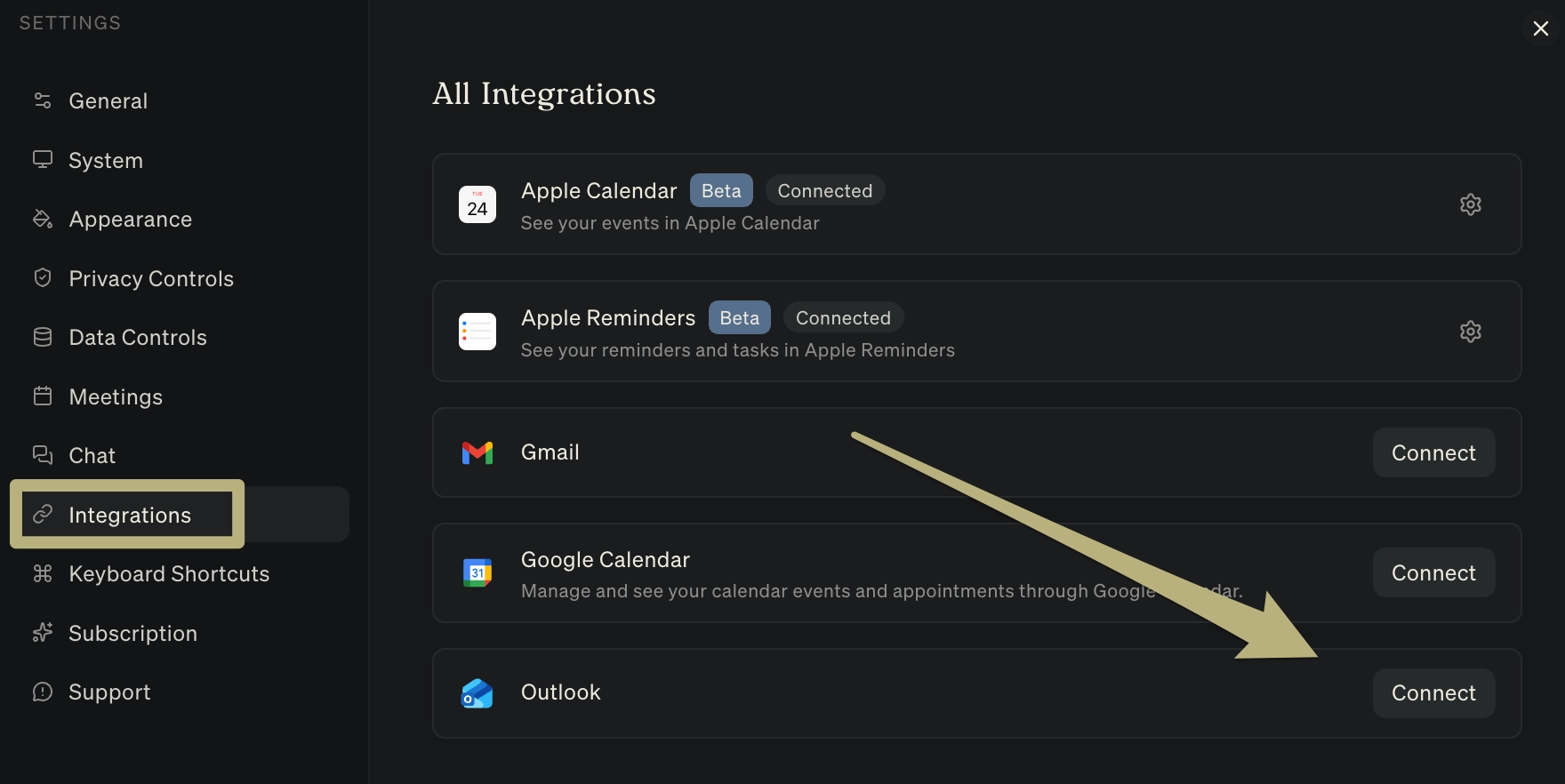This screenshot has height=784, width=1565.
Task: Click the Google Calendar logo icon
Action: point(478,572)
